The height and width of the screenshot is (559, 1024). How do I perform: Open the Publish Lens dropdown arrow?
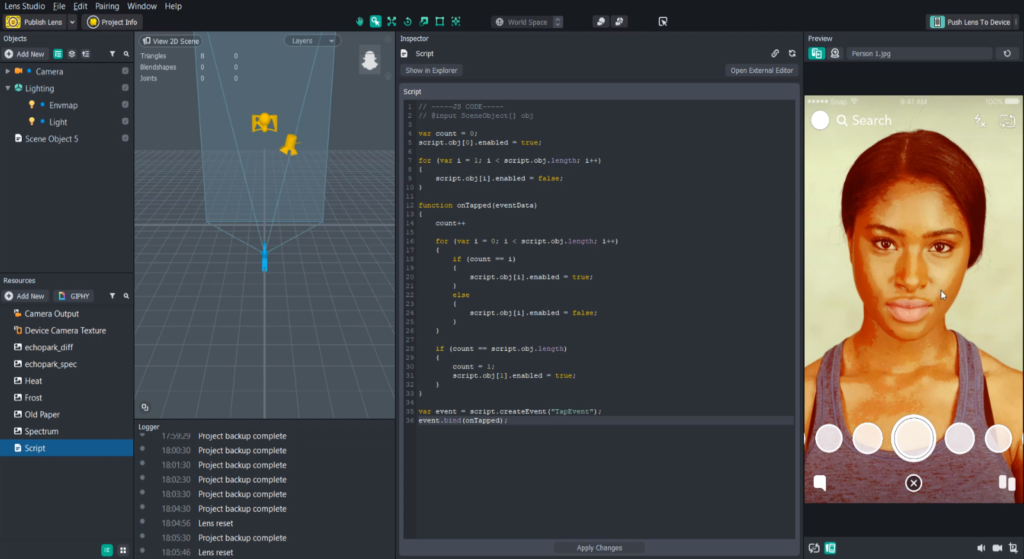[x=72, y=22]
